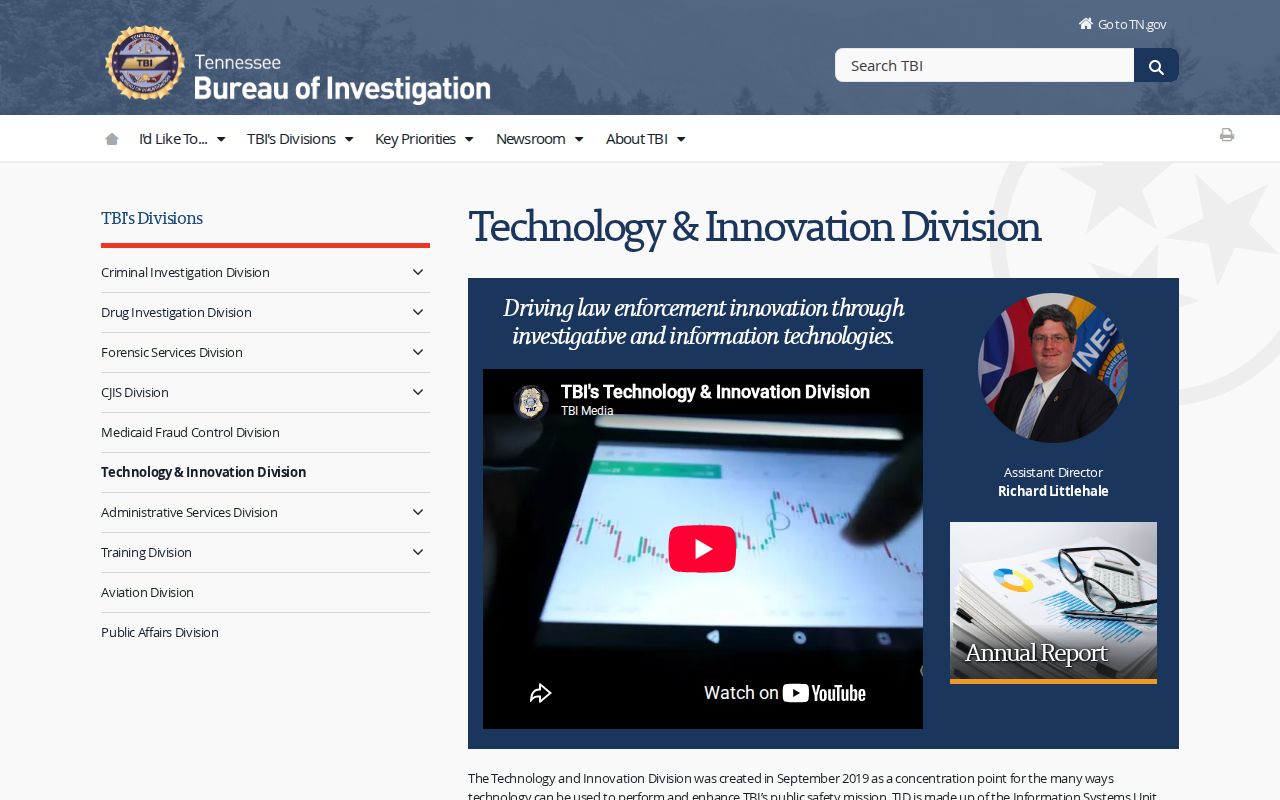
Task: Open Administrative Services Division link
Action: coord(189,512)
